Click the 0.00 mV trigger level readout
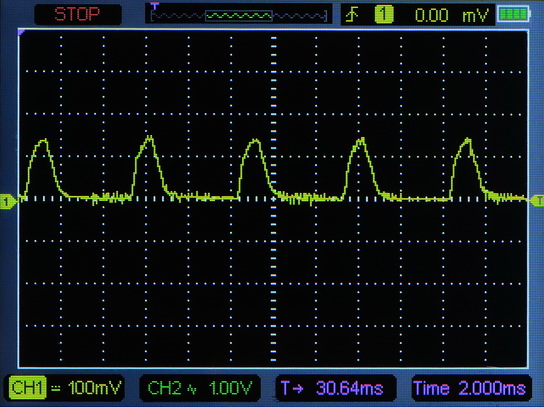The image size is (544, 407). [452, 15]
